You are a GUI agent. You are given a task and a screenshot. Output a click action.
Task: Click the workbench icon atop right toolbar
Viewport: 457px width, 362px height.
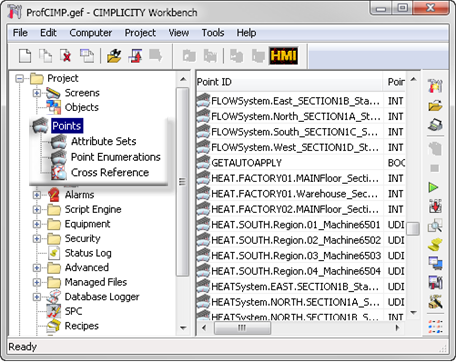tap(435, 86)
